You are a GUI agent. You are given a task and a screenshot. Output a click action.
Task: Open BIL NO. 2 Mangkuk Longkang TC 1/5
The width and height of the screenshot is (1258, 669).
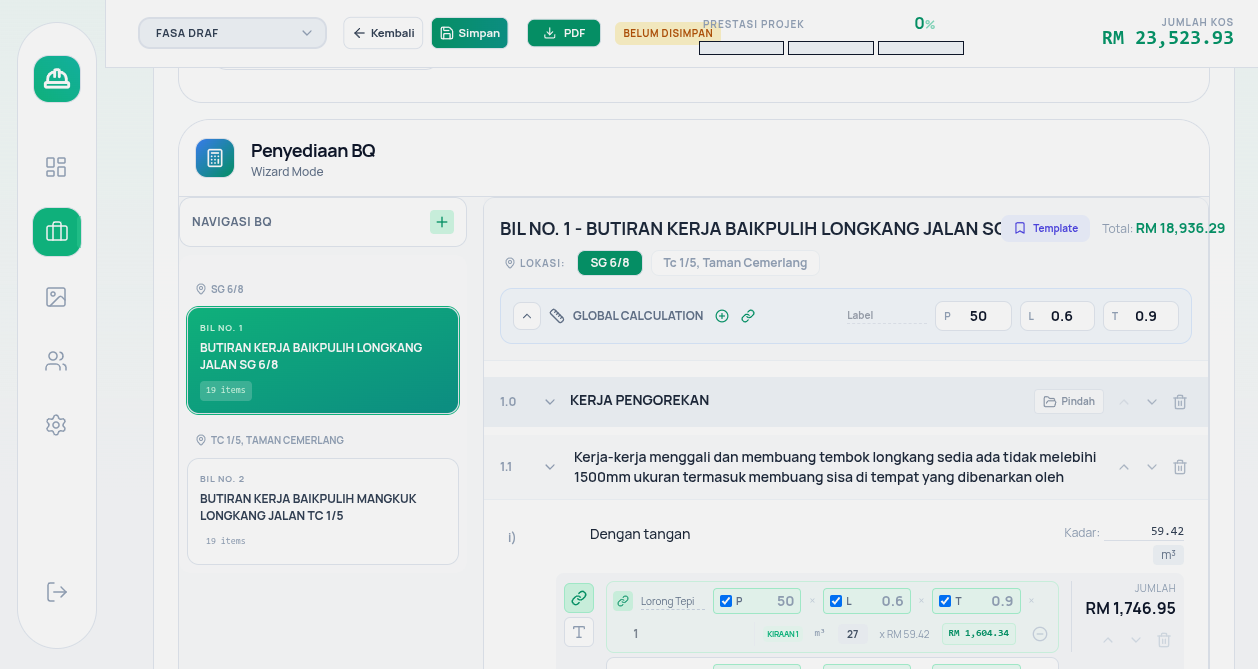pos(323,511)
